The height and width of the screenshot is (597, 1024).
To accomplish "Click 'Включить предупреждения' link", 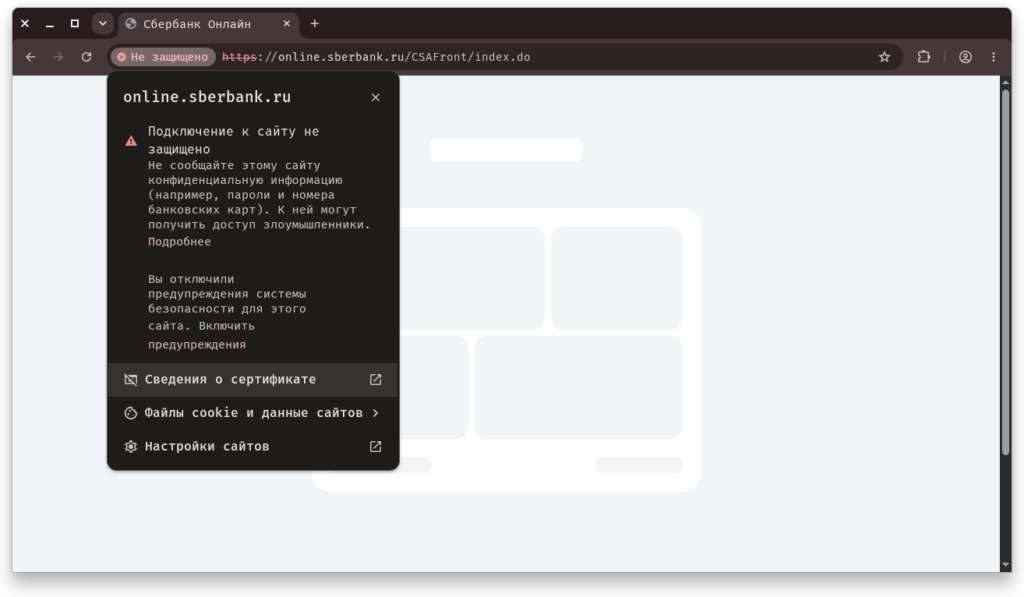I will [201, 334].
